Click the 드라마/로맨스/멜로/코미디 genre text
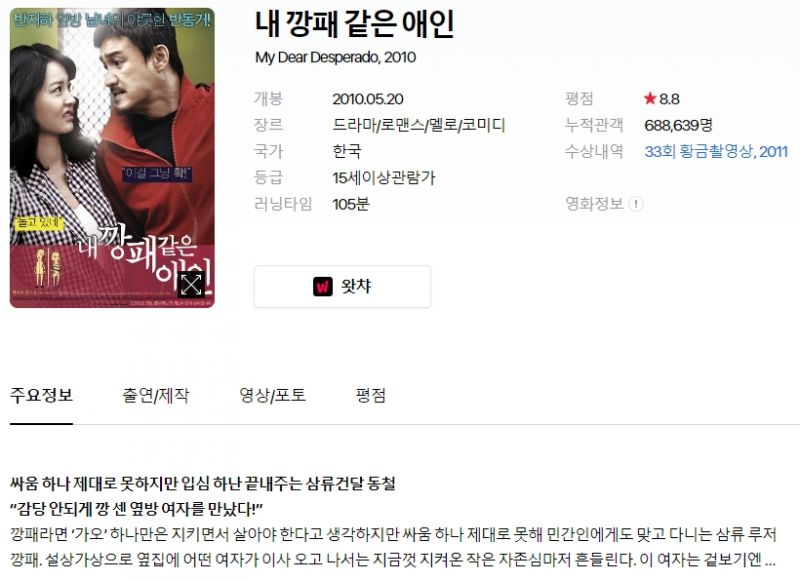This screenshot has height=581, width=800. pos(419,125)
